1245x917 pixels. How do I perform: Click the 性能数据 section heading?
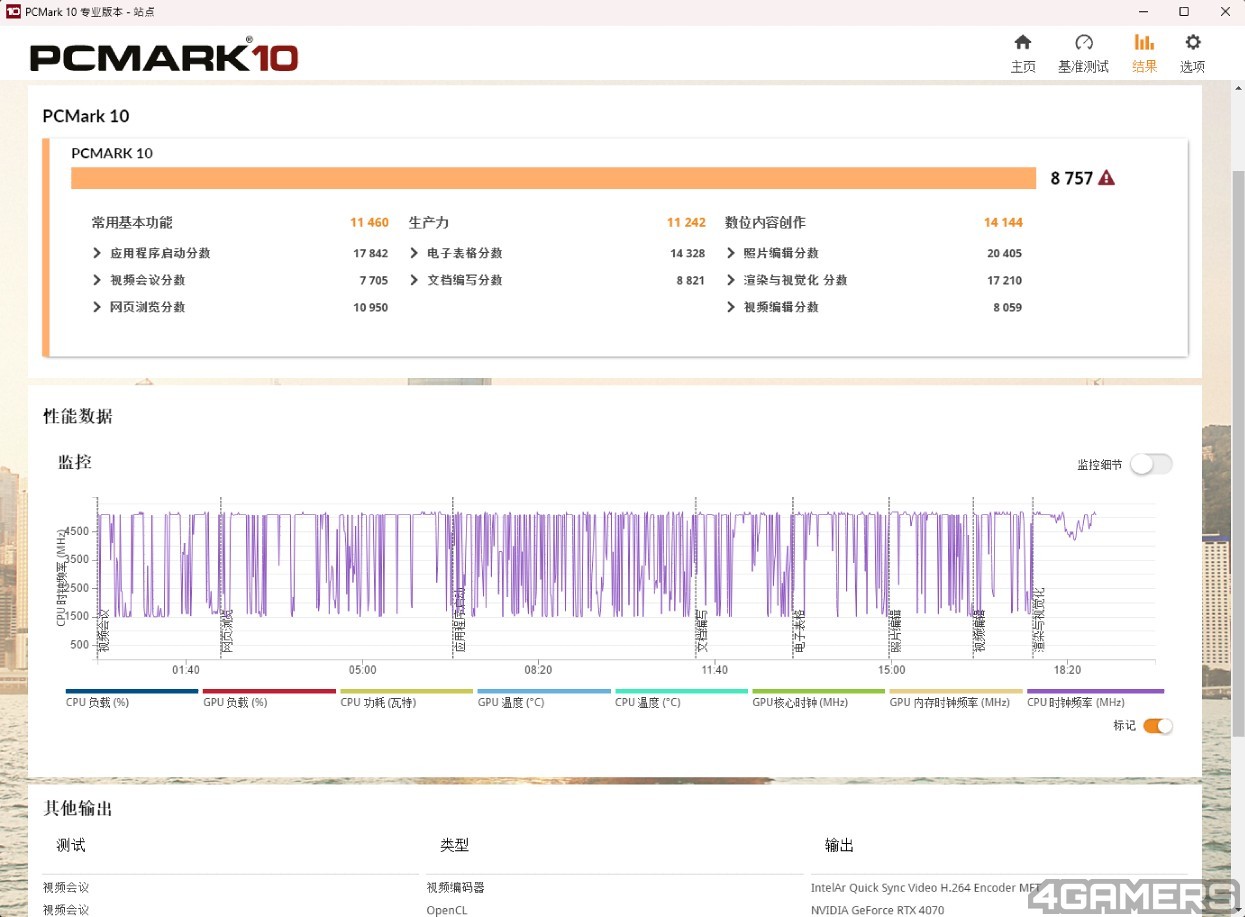pyautogui.click(x=78, y=416)
